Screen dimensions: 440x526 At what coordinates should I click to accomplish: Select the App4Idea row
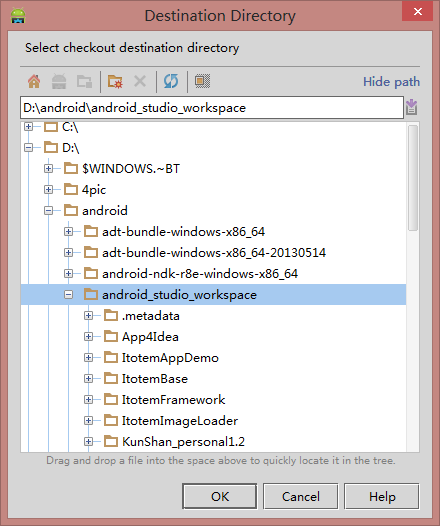tap(213, 336)
